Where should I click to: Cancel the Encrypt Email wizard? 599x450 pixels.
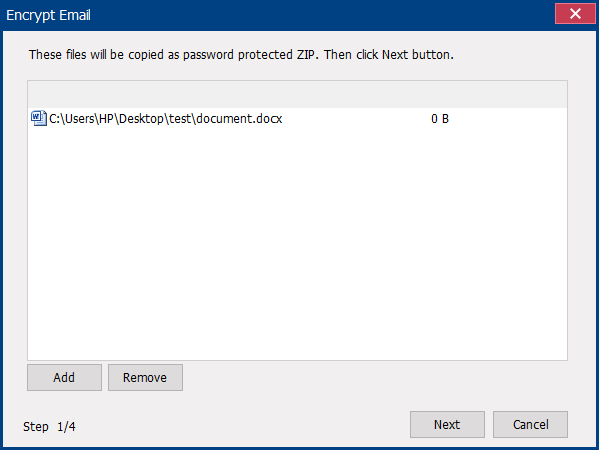[530, 424]
